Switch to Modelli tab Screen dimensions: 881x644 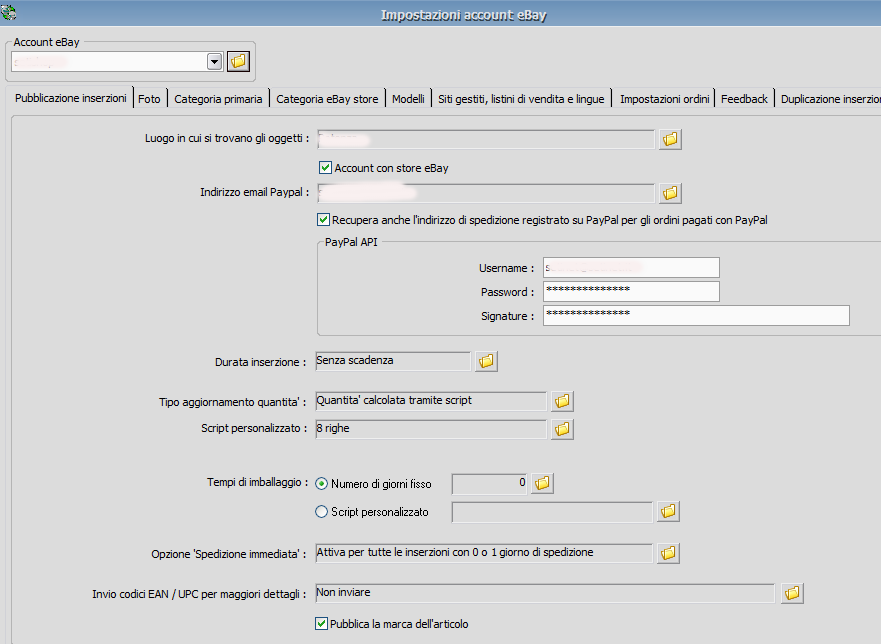(x=408, y=99)
